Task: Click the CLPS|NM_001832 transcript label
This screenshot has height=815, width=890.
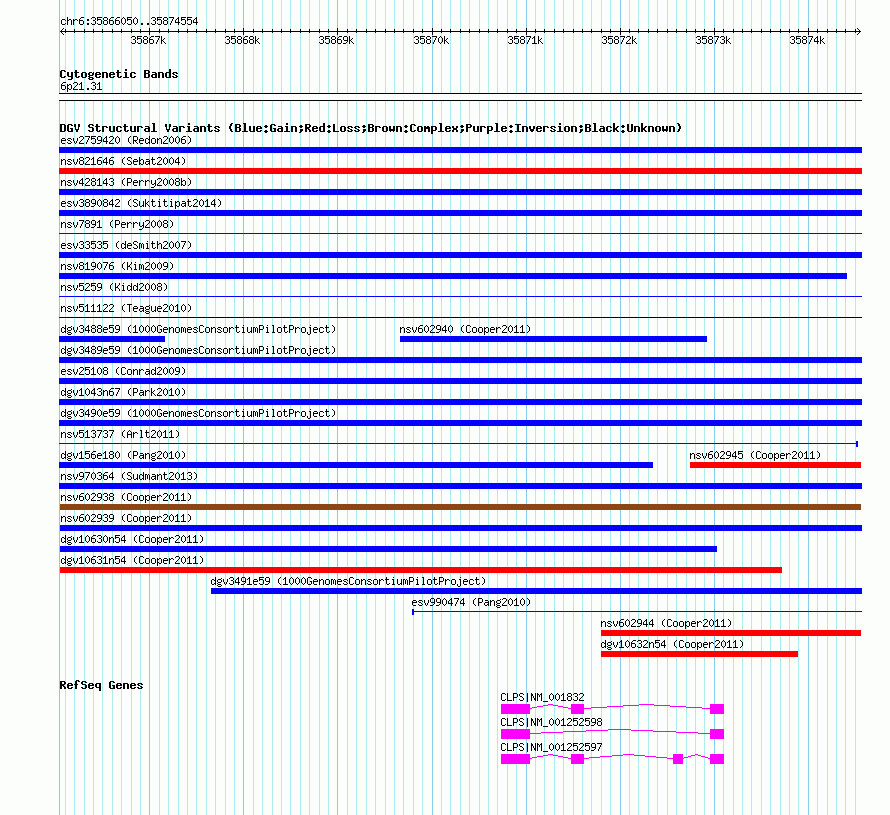Action: click(x=542, y=697)
